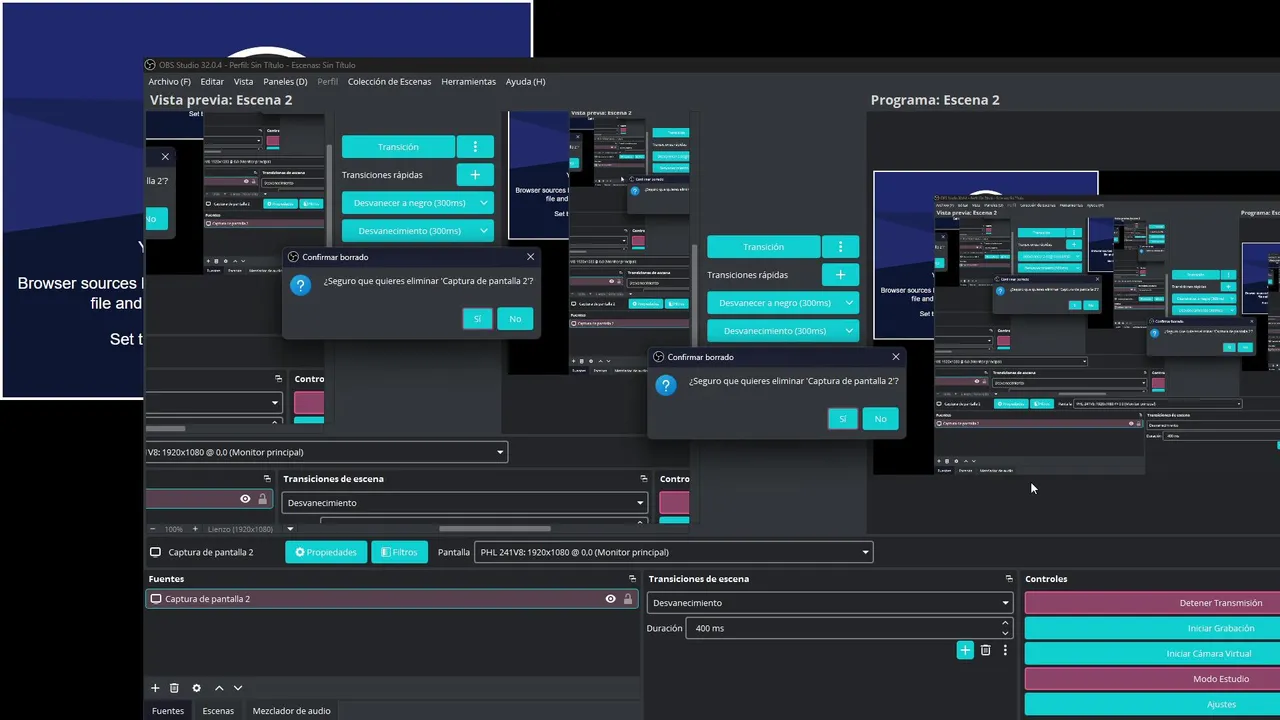Open Desvanecimiento dropdown in Transiciones de escena panel
The width and height of the screenshot is (1280, 720).
click(x=829, y=603)
